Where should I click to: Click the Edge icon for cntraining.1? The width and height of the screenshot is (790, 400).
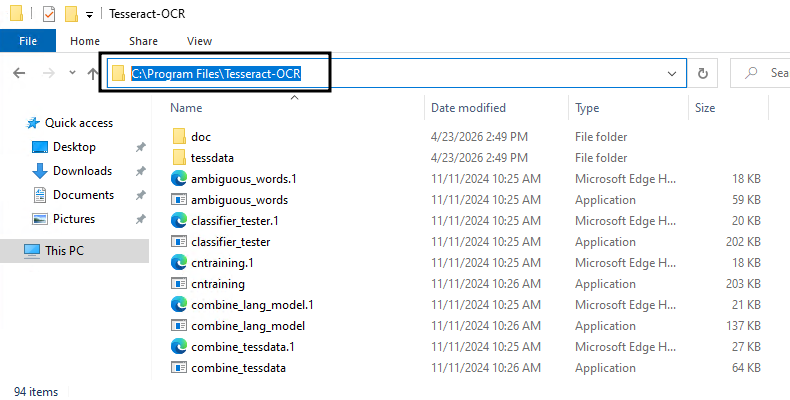pos(179,263)
